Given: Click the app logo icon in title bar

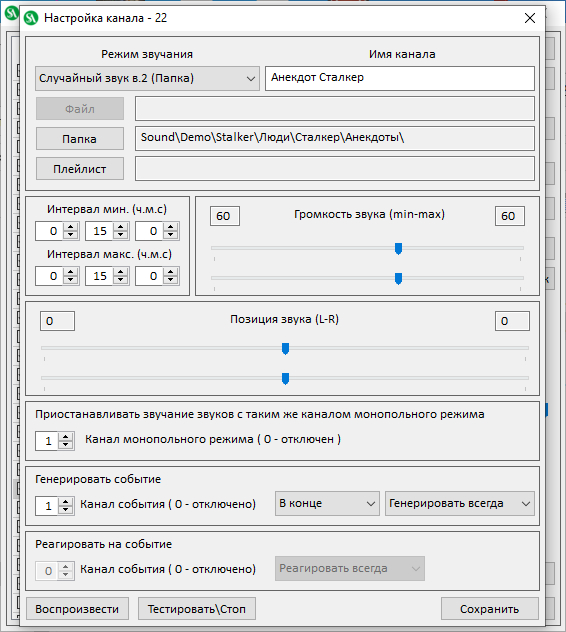Looking at the screenshot, I should point(31,18).
